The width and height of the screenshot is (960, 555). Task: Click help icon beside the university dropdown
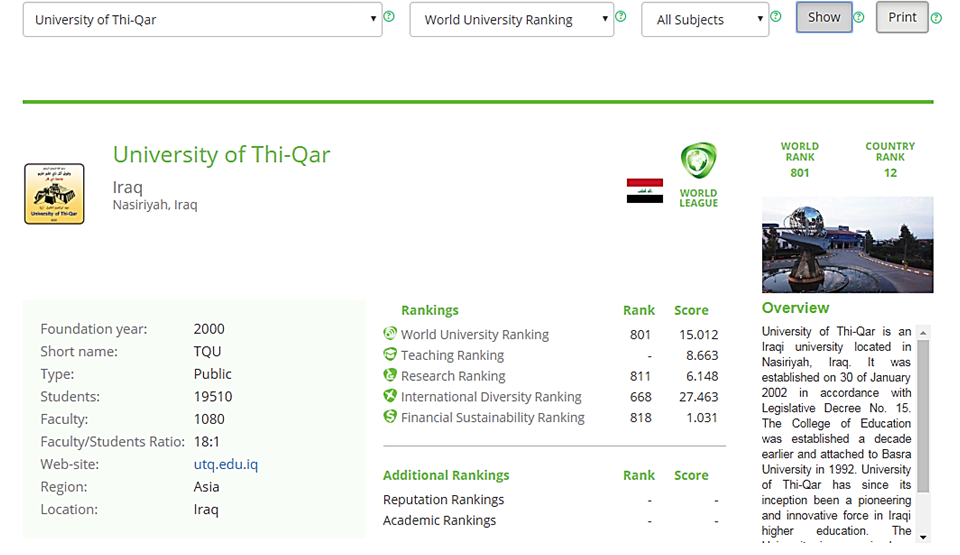(389, 17)
